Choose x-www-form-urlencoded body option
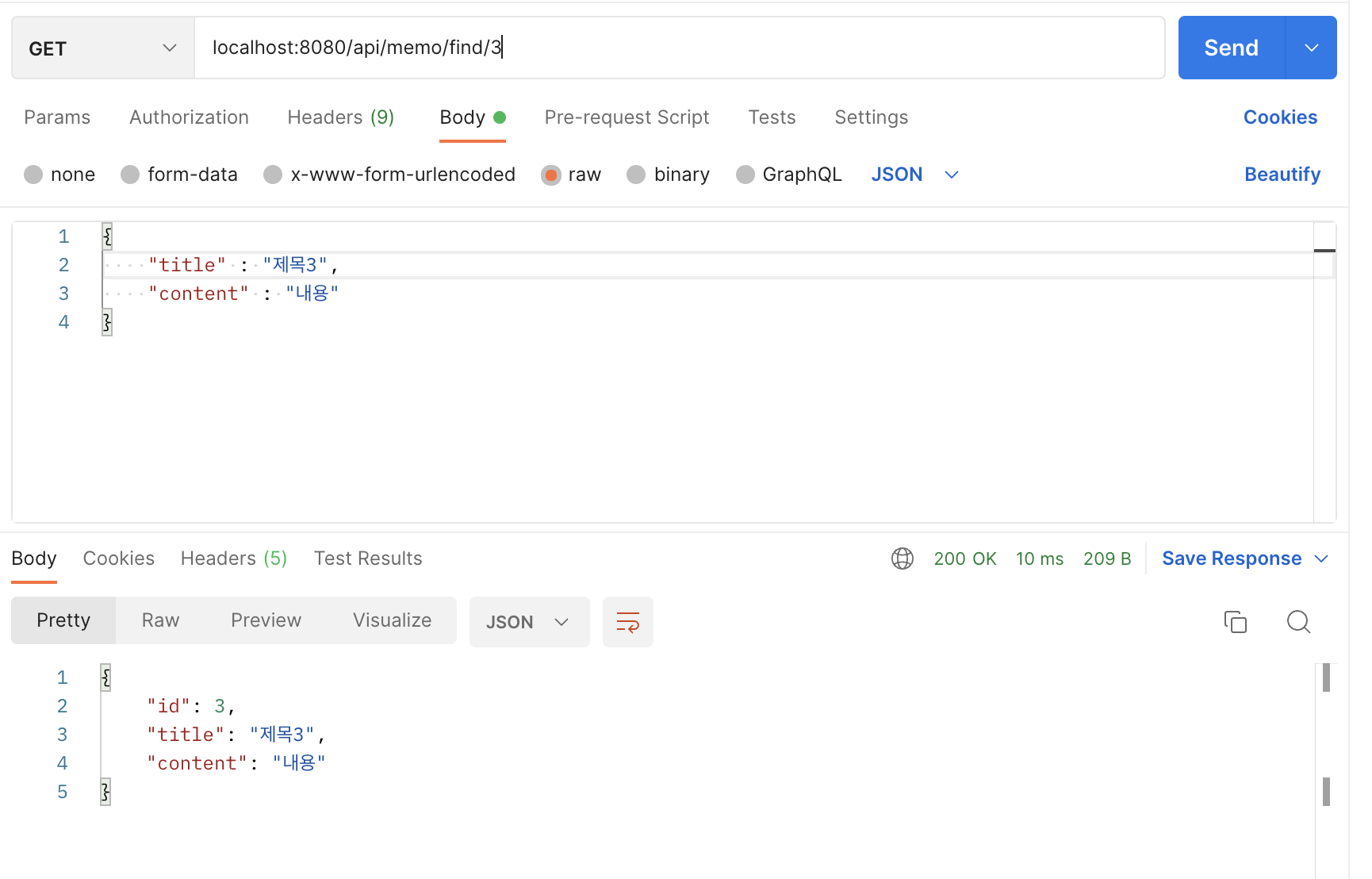The height and width of the screenshot is (879, 1372). click(273, 175)
